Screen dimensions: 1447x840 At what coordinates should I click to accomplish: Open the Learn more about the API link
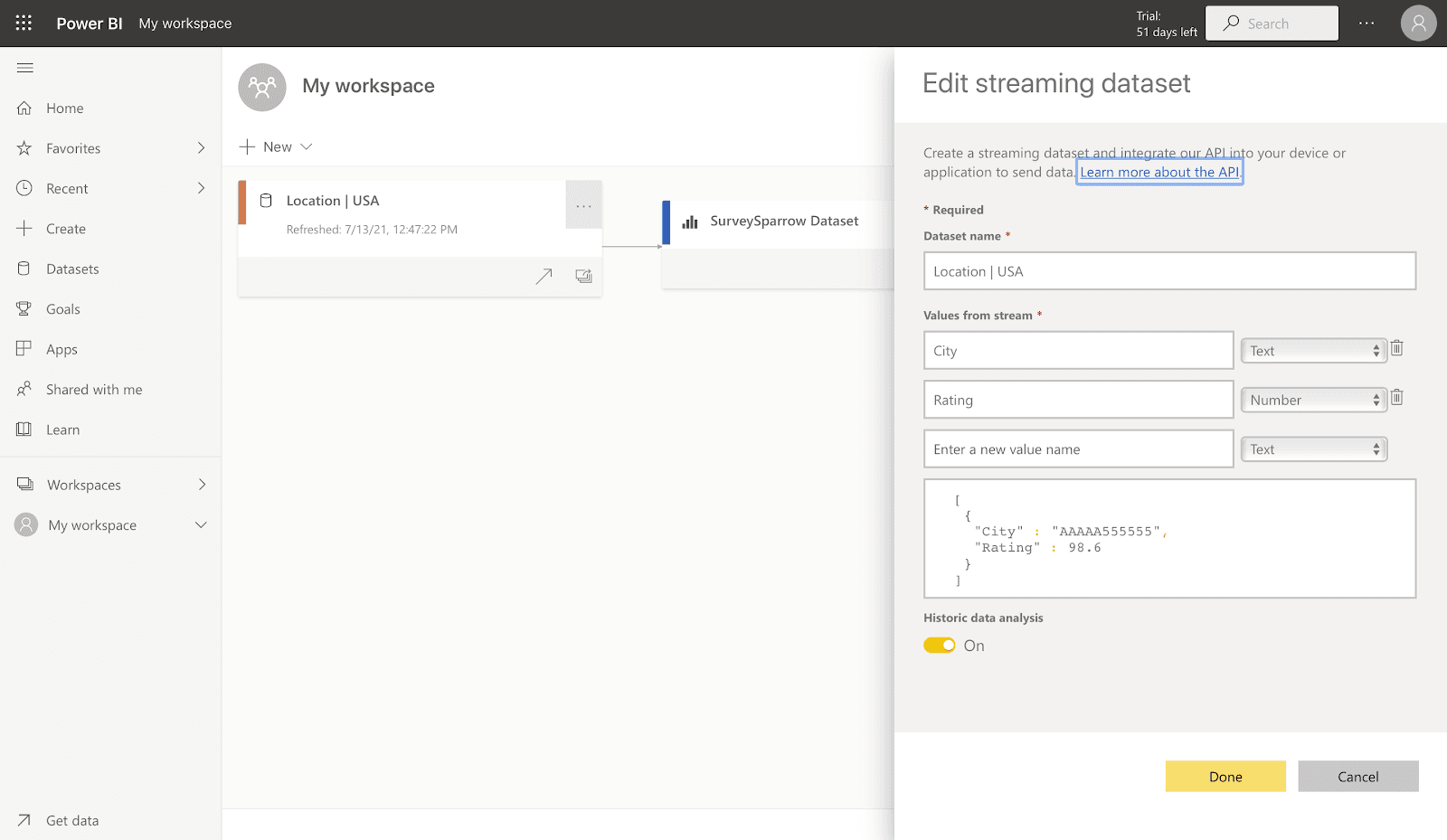(x=1159, y=173)
